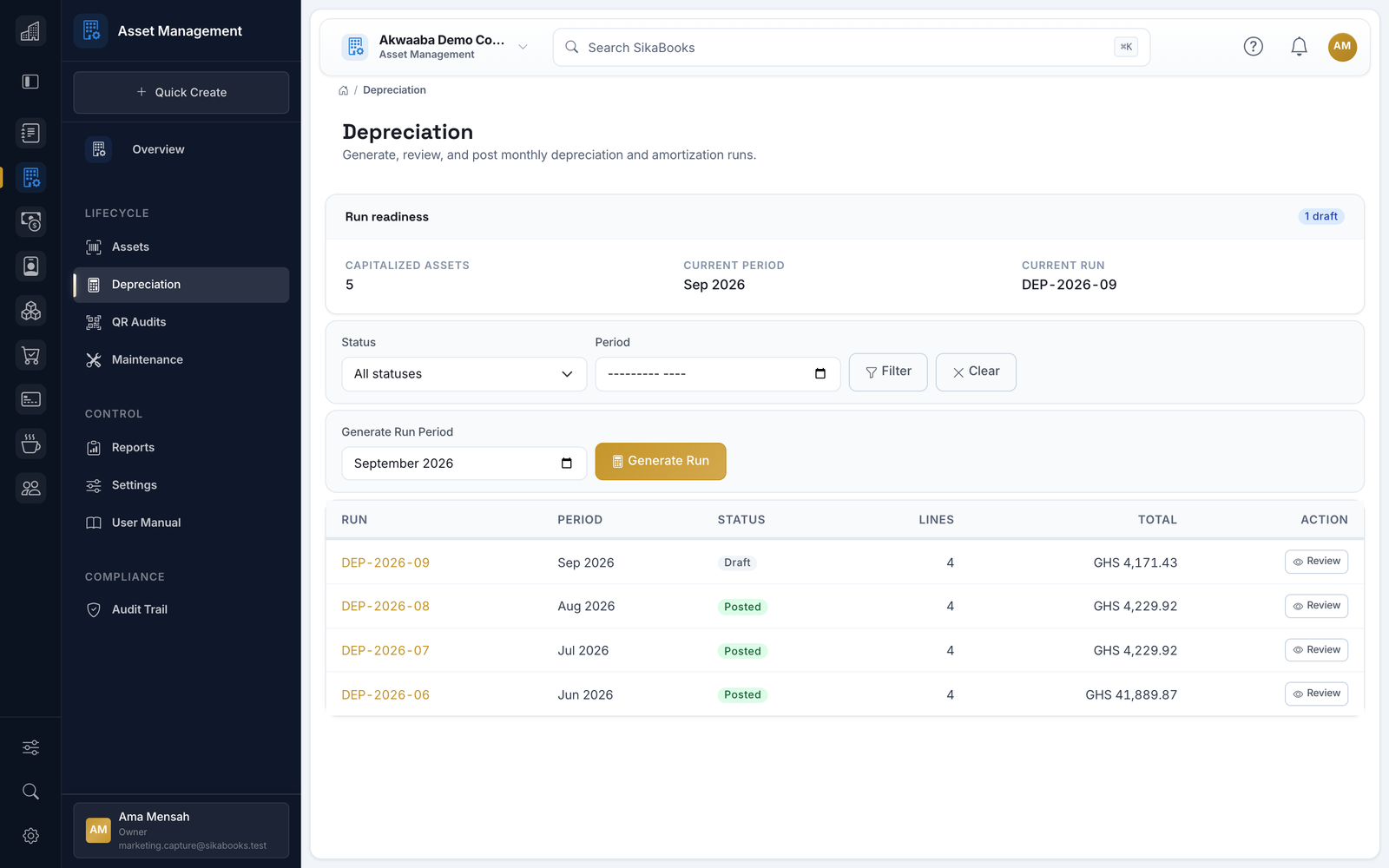The image size is (1389, 868).
Task: Open Audit Trail under Compliance
Action: (x=181, y=609)
